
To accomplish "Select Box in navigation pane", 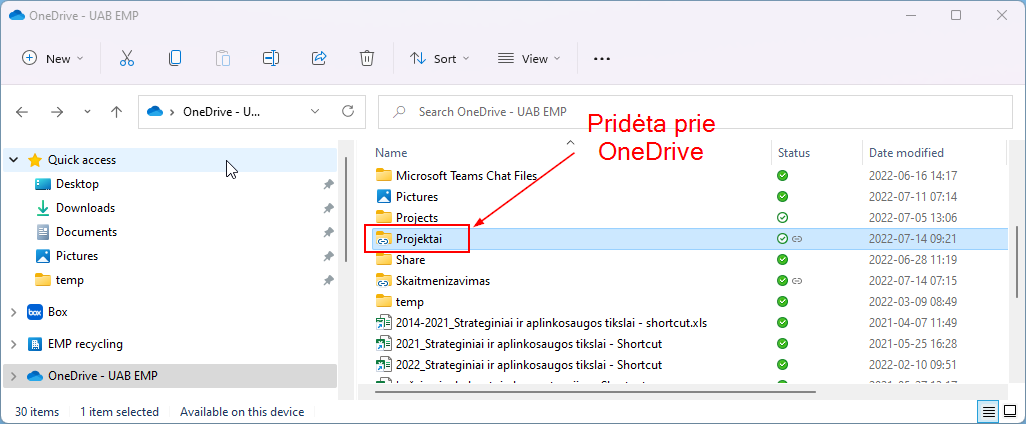I will click(x=58, y=312).
